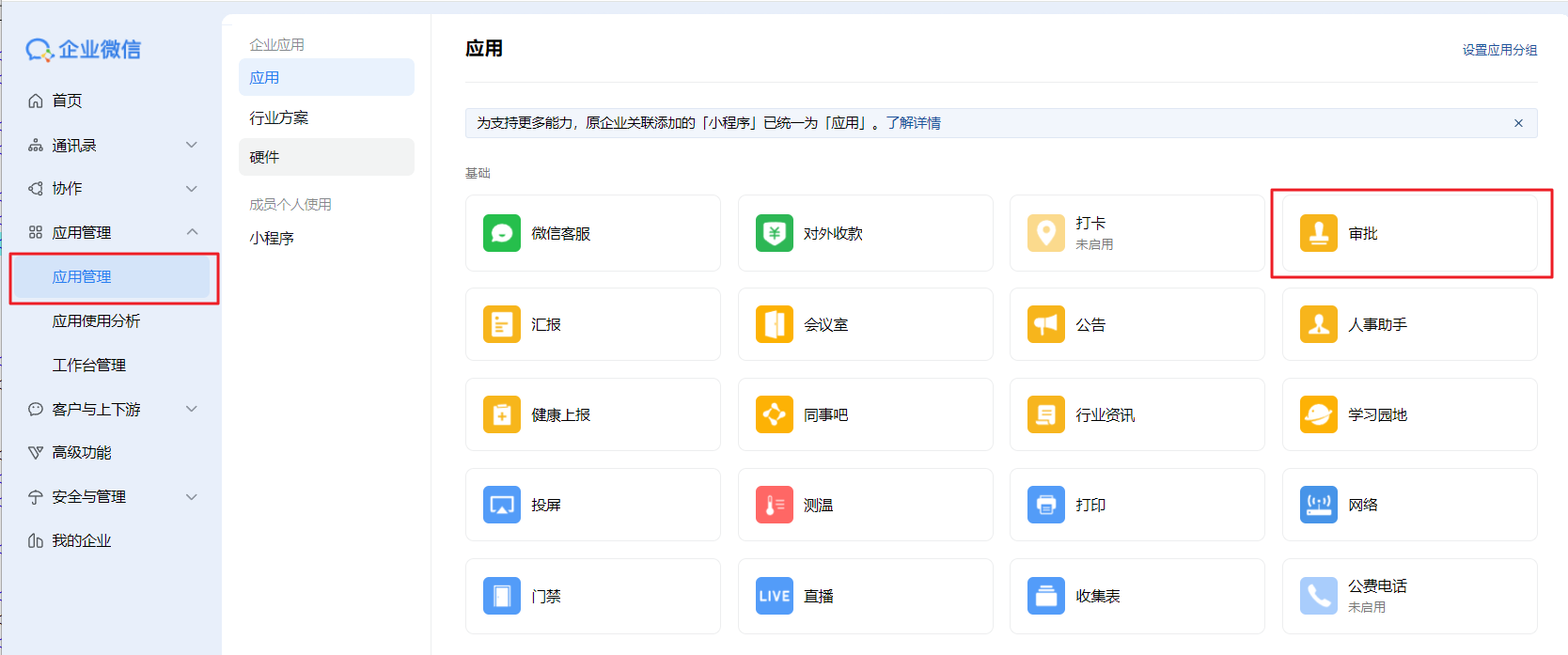Open the 微信客服 app icon
The image size is (1568, 655).
[502, 233]
